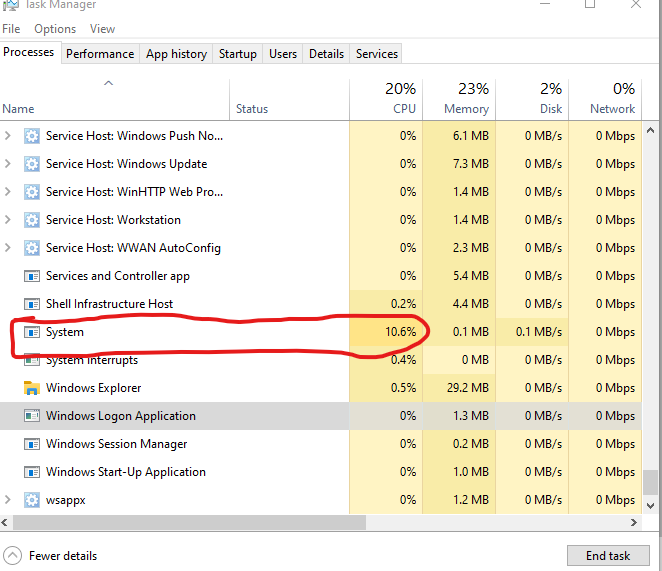This screenshot has height=571, width=662.
Task: Click the vertical scrollbar down arrow
Action: click(651, 506)
